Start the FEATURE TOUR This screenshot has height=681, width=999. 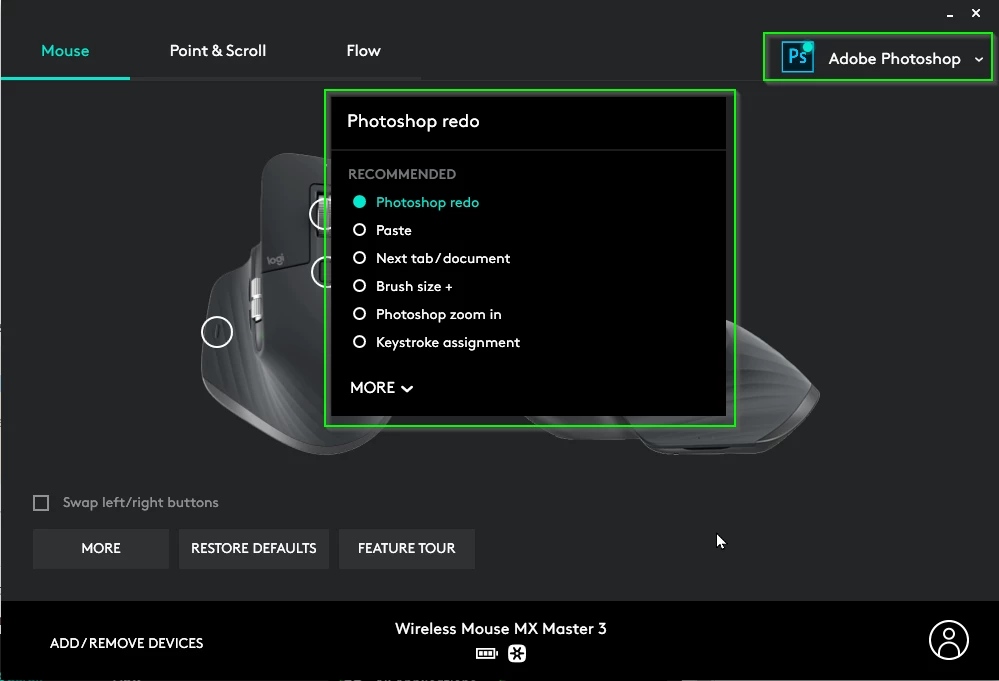(406, 548)
